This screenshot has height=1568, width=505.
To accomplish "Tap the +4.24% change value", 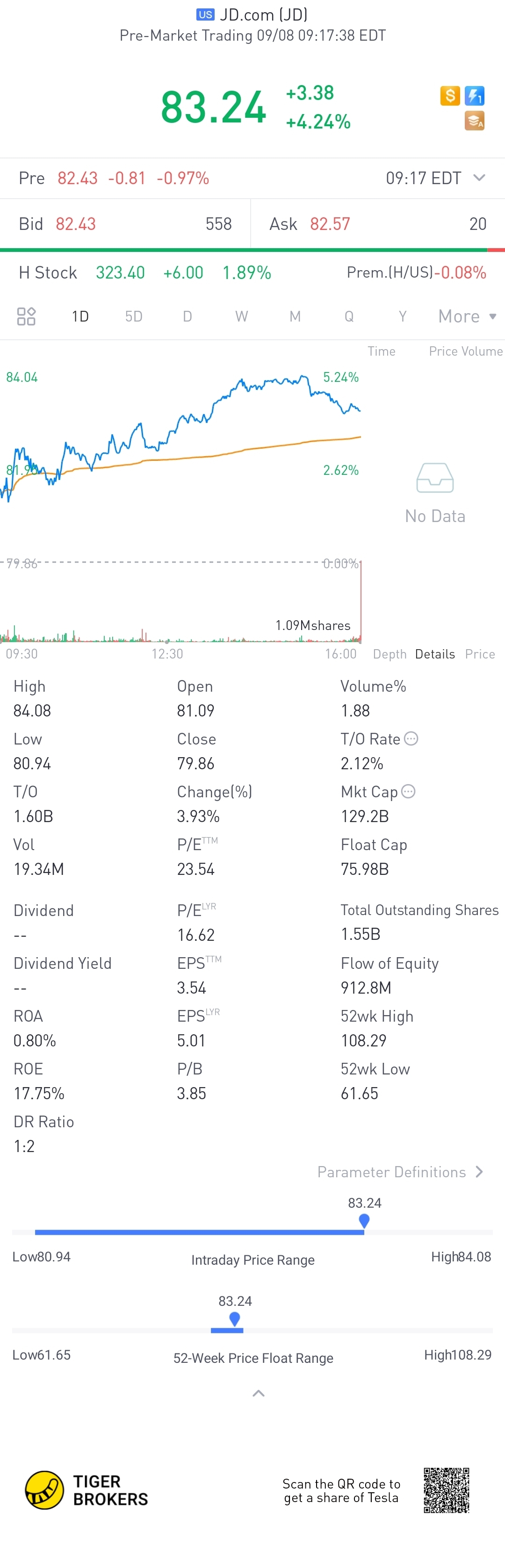I will click(x=318, y=122).
